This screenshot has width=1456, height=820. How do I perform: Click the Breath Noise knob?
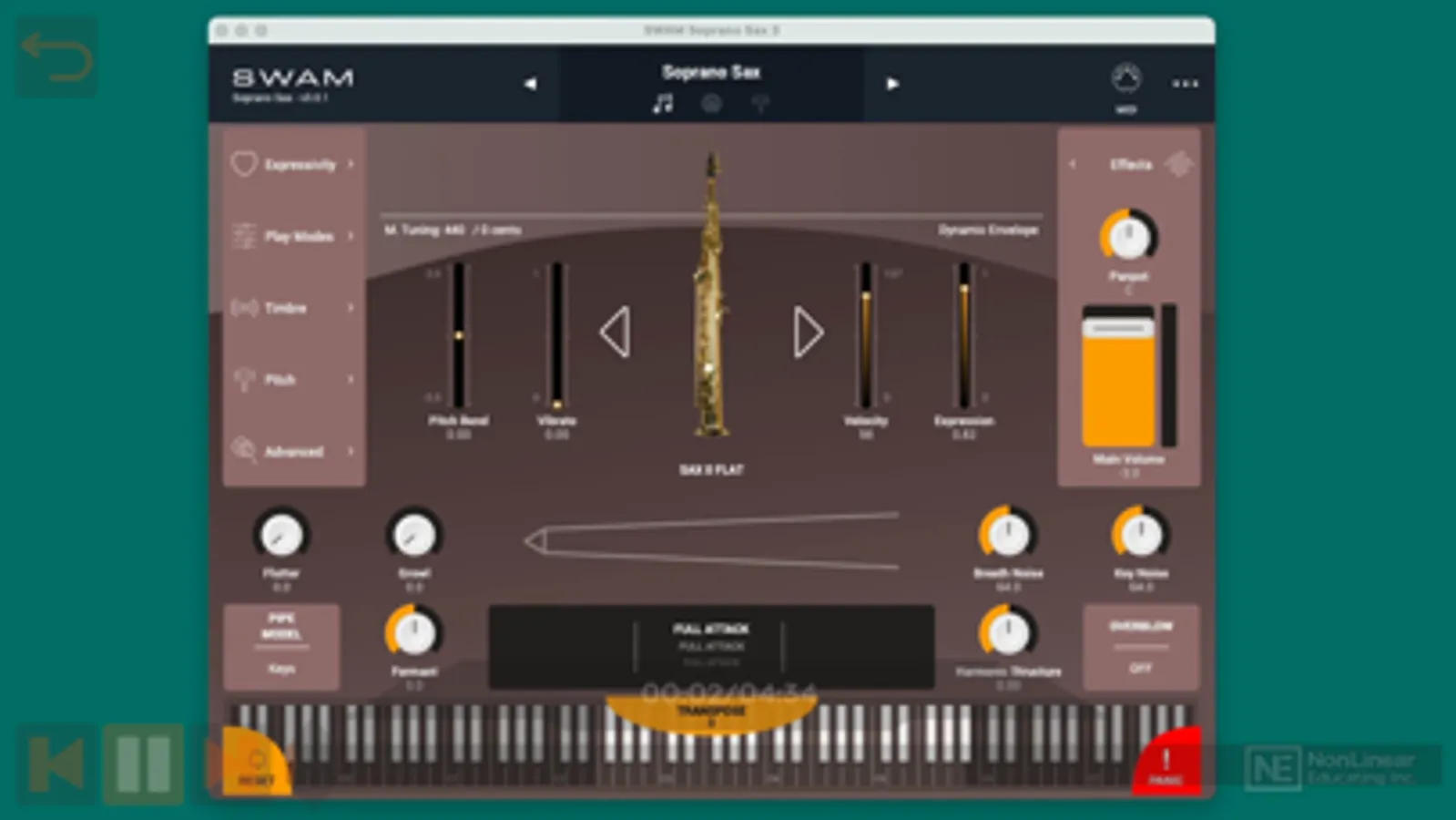(x=1008, y=535)
